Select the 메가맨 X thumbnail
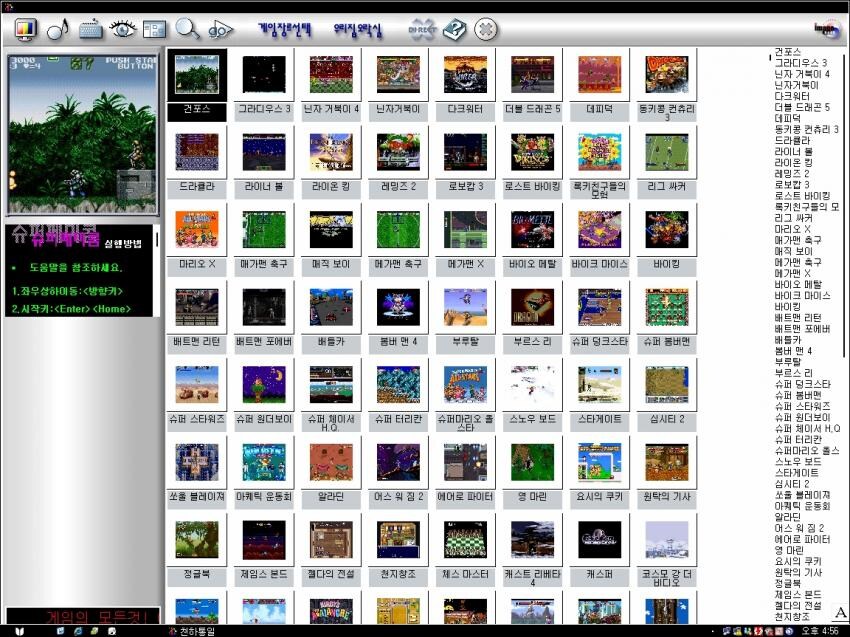 point(465,229)
